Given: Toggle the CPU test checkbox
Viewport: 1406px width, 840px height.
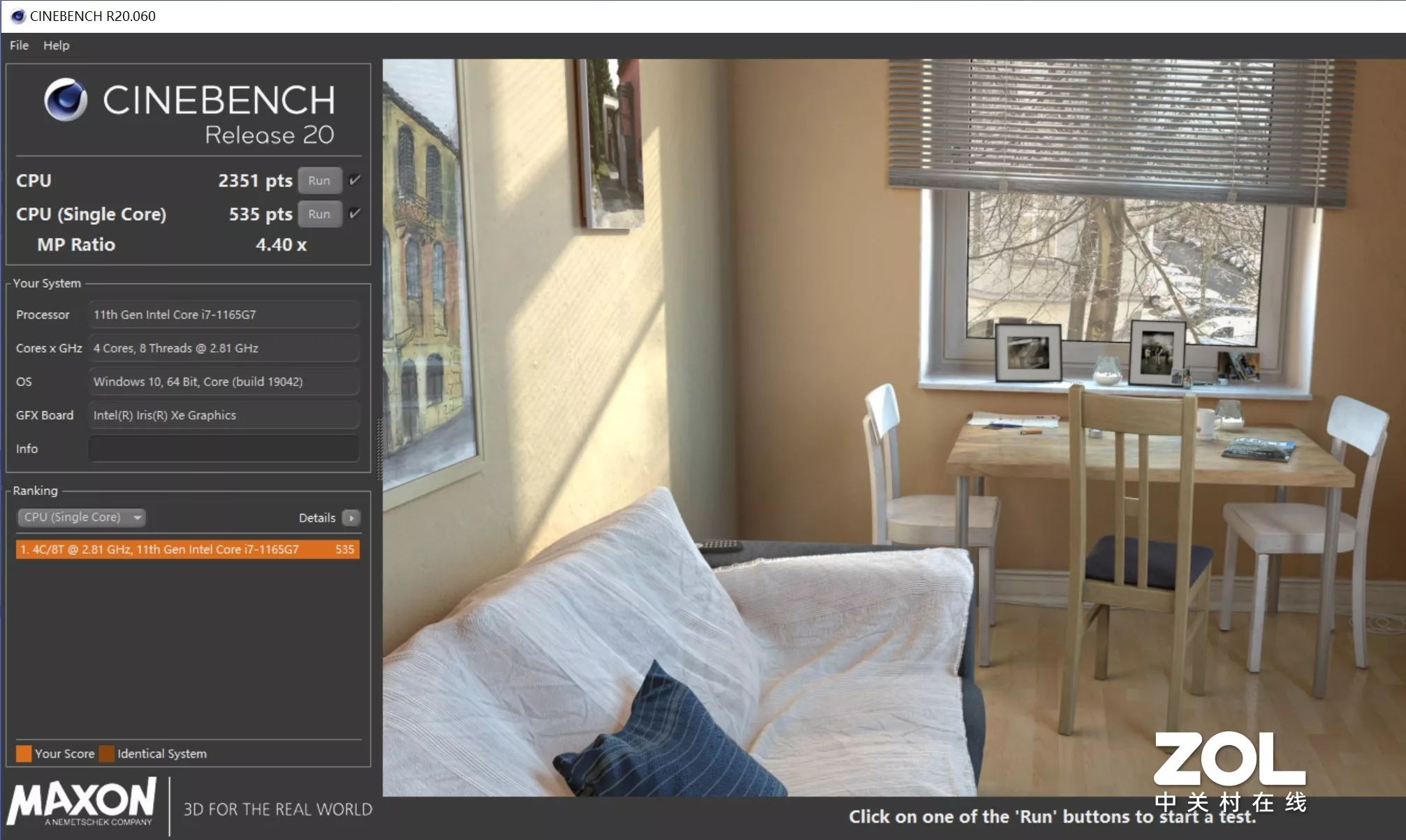Looking at the screenshot, I should pyautogui.click(x=355, y=180).
